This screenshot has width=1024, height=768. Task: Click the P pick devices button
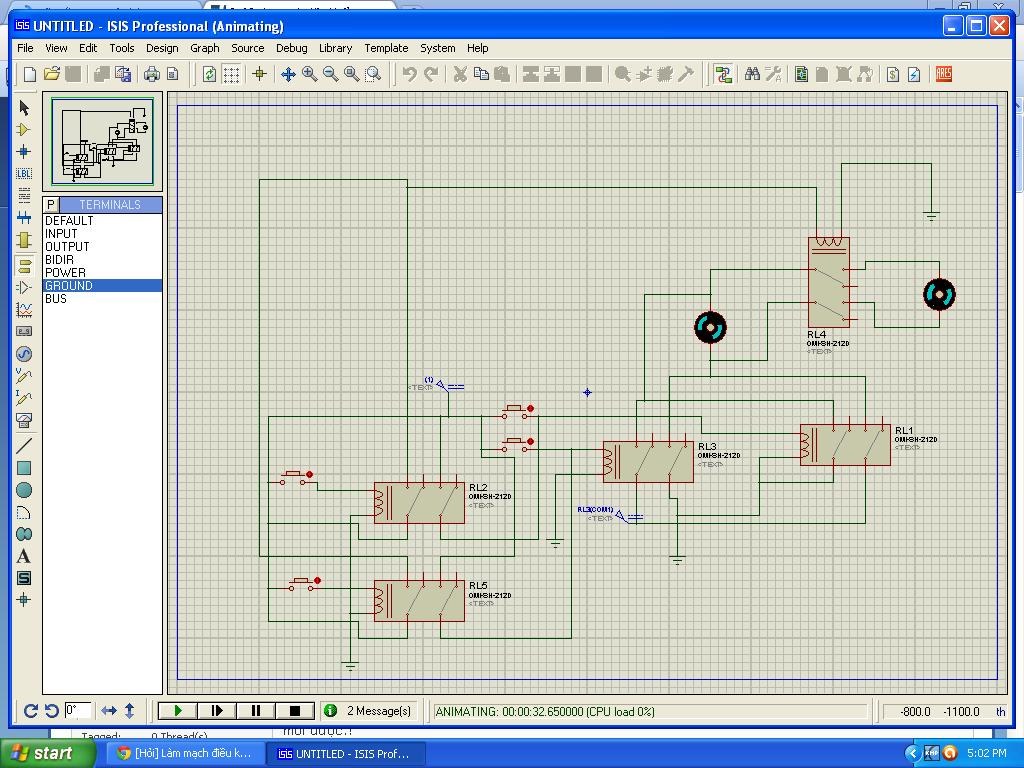pos(51,204)
